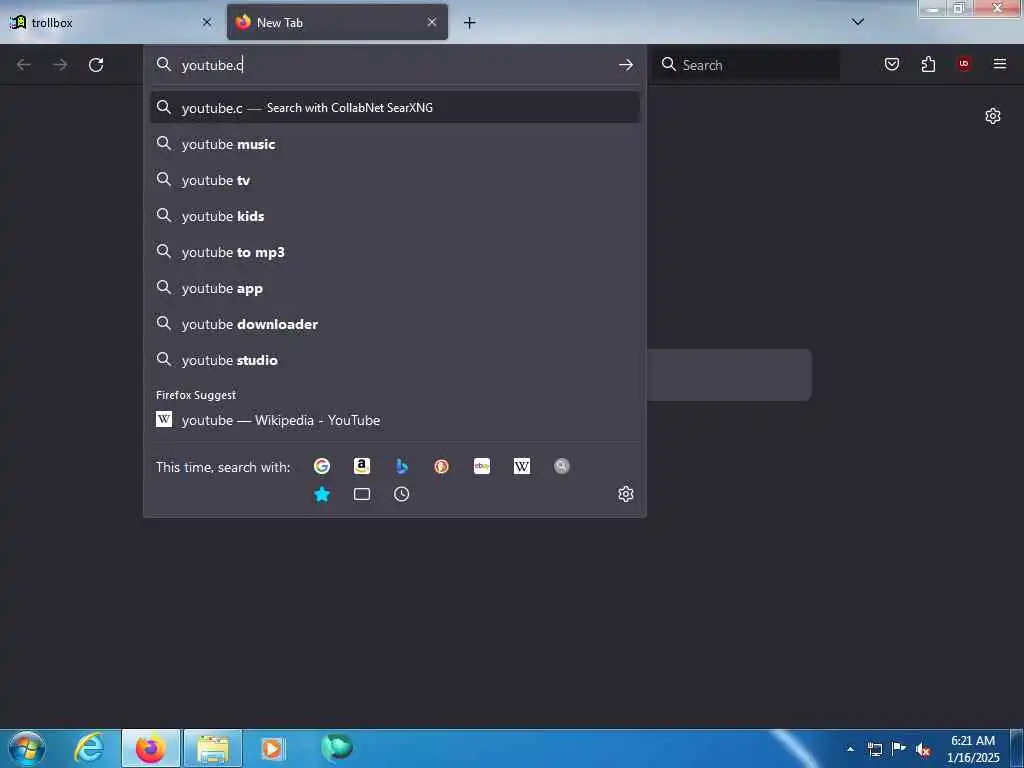Viewport: 1024px width, 768px height.
Task: Show hidden system tray icons
Action: 850,749
